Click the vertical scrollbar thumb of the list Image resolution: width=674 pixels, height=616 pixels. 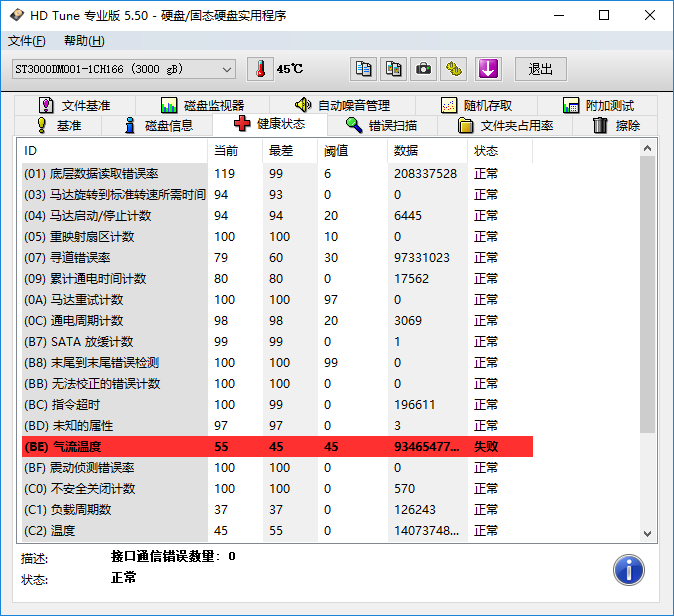click(647, 294)
